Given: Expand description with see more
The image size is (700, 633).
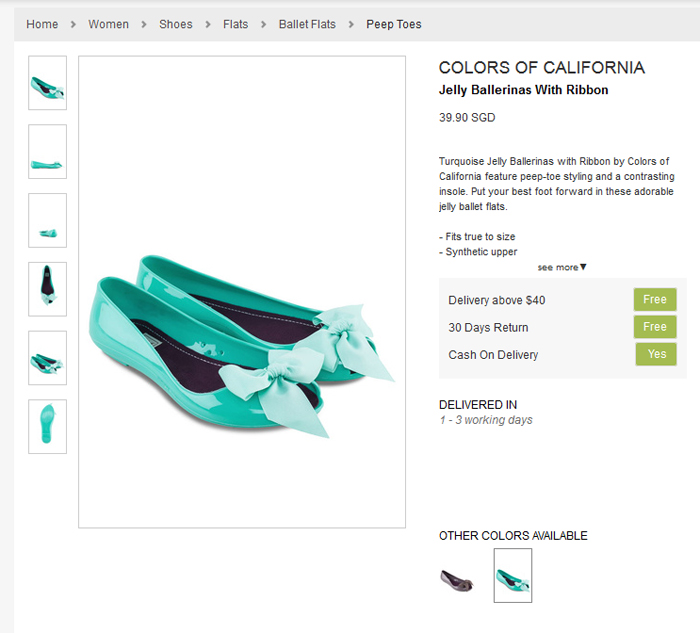Looking at the screenshot, I should pyautogui.click(x=562, y=267).
